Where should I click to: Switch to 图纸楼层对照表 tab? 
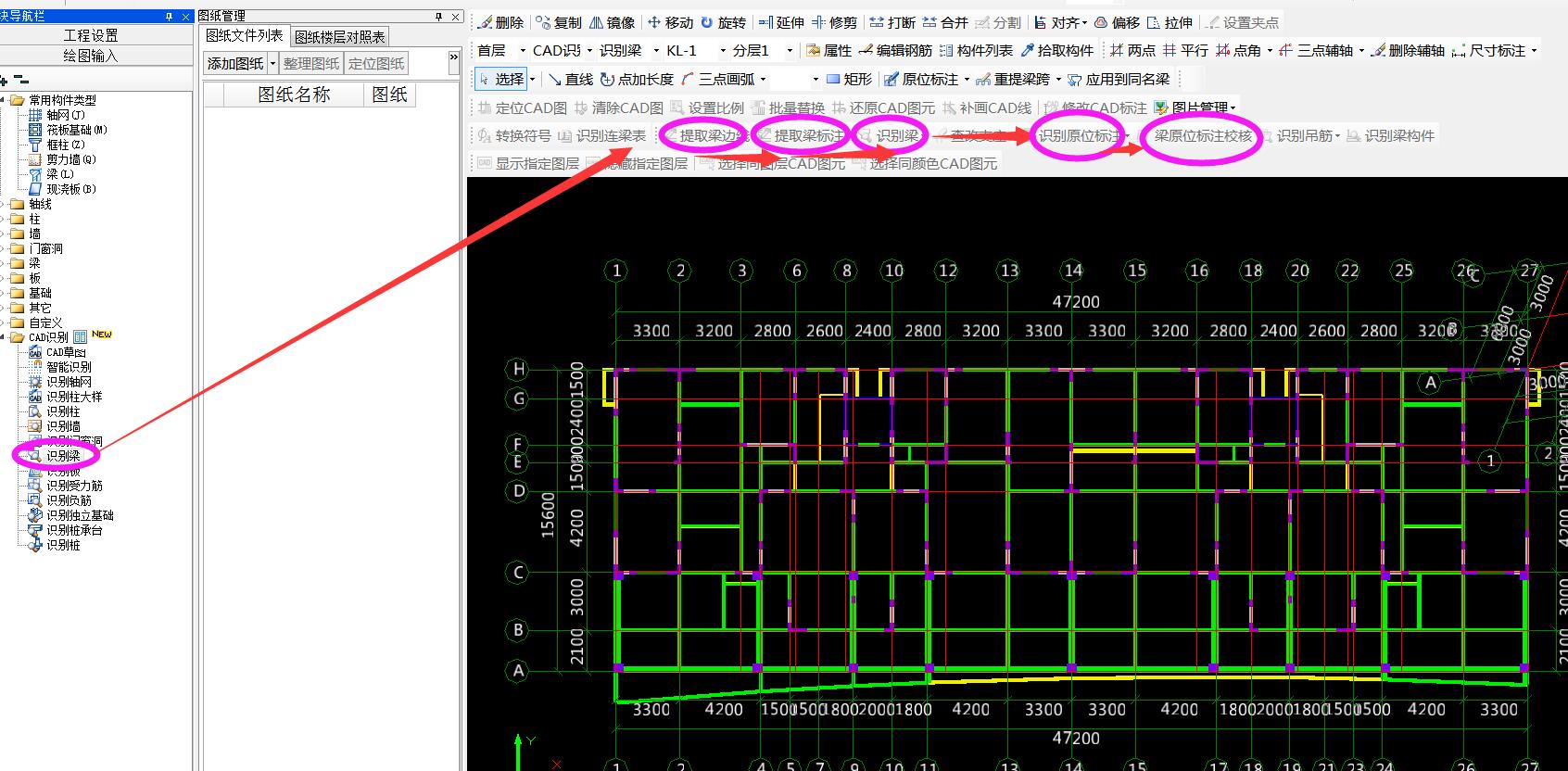[x=340, y=37]
